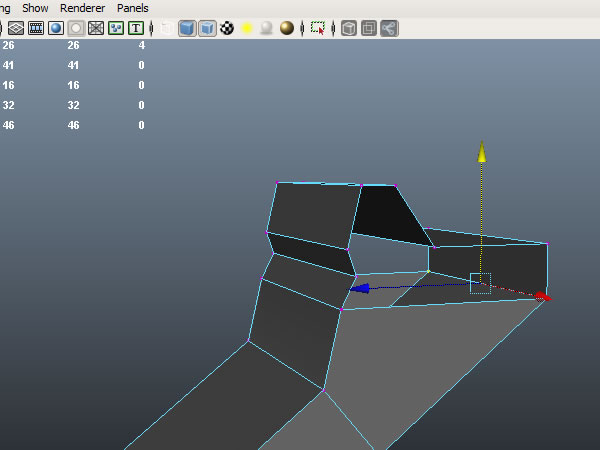
Task: Click Use All Lights yellow icon
Action: coord(246,28)
